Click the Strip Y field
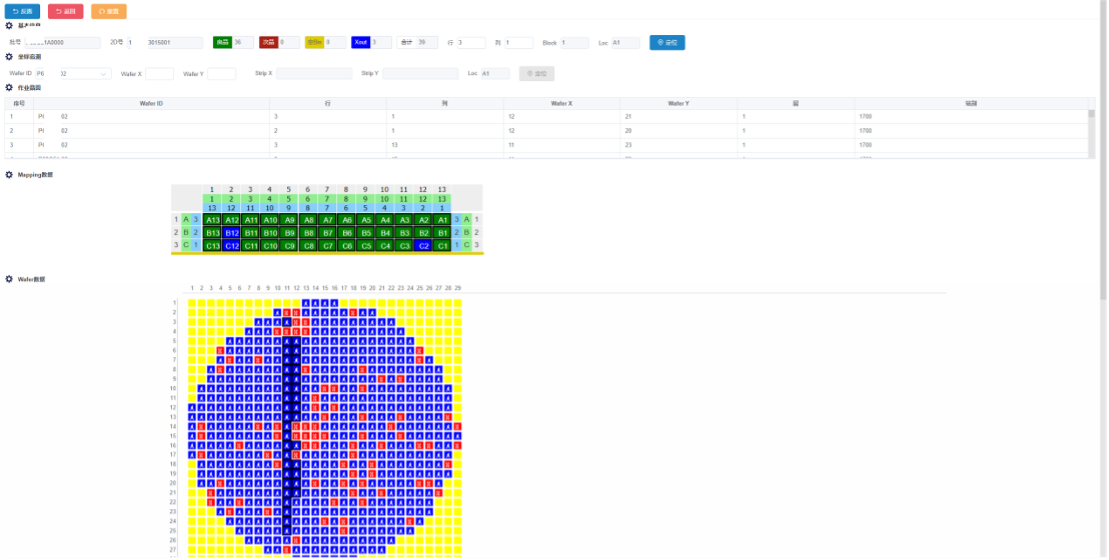Image resolution: width=1109 pixels, height=560 pixels. point(420,74)
